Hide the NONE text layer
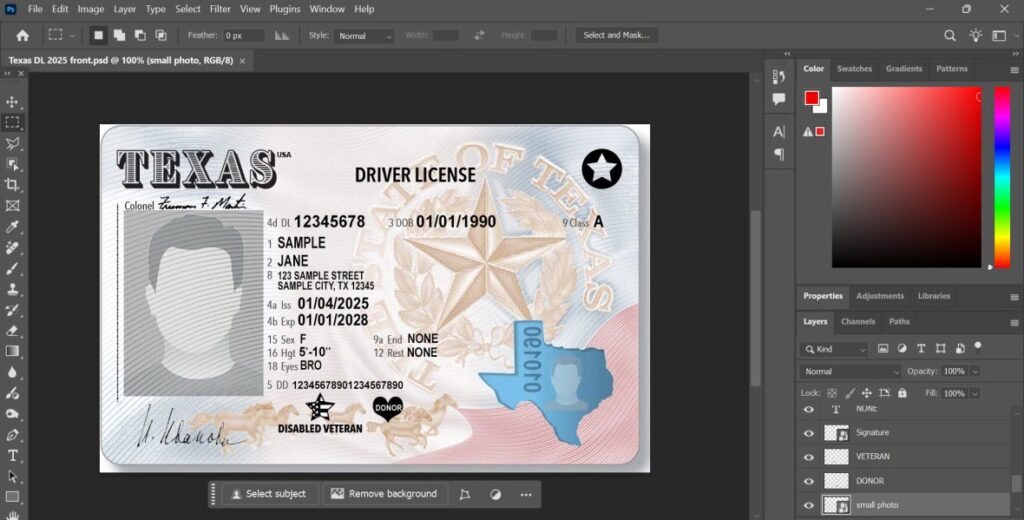1024x520 pixels. pyautogui.click(x=809, y=410)
